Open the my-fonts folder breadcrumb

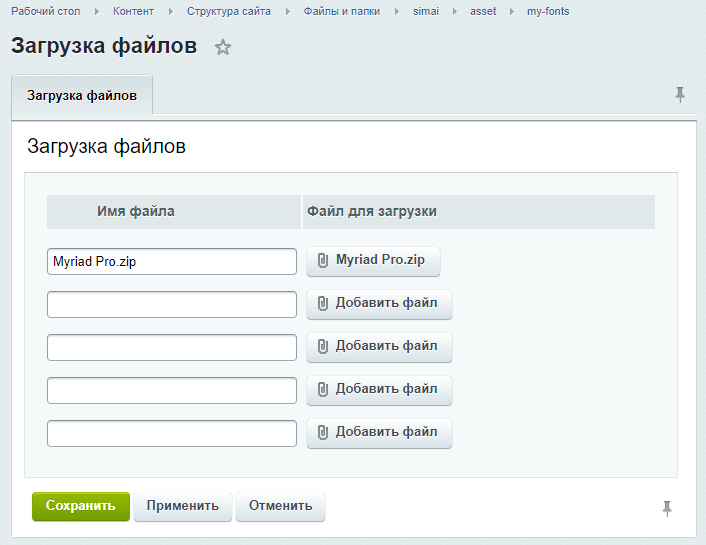548,11
